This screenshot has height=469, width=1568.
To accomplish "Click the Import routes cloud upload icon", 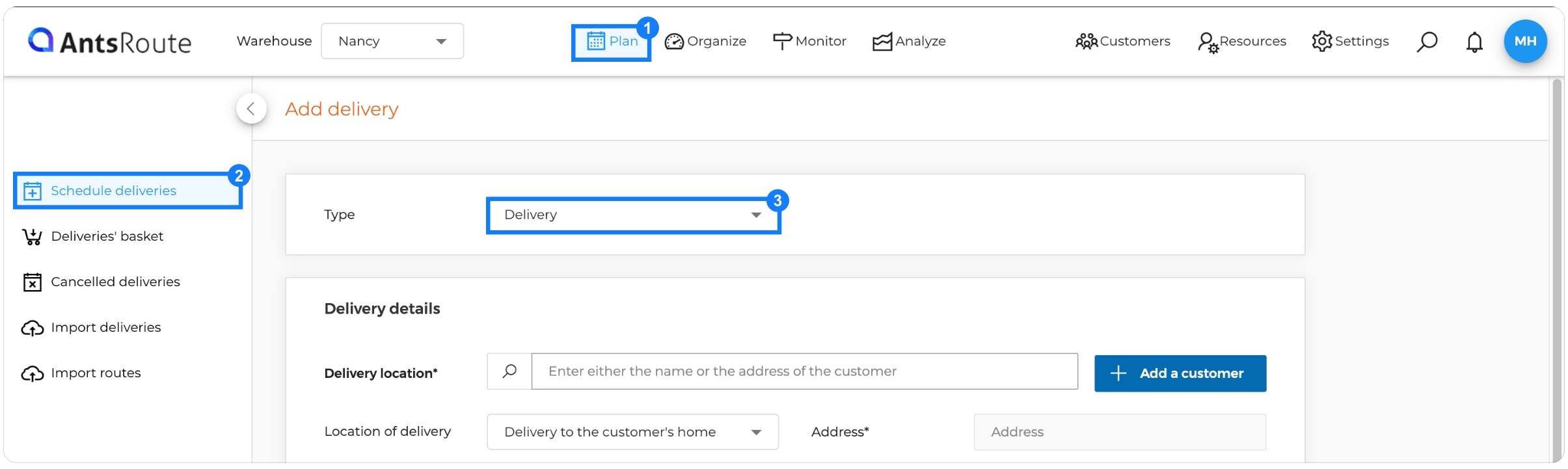I will point(33,373).
